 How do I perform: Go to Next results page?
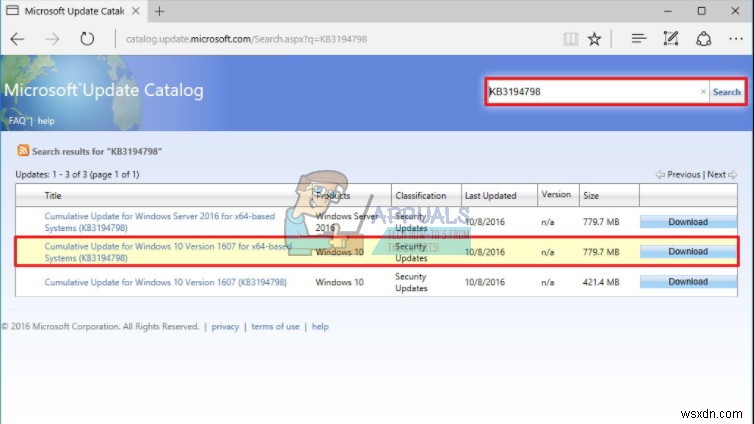721,175
